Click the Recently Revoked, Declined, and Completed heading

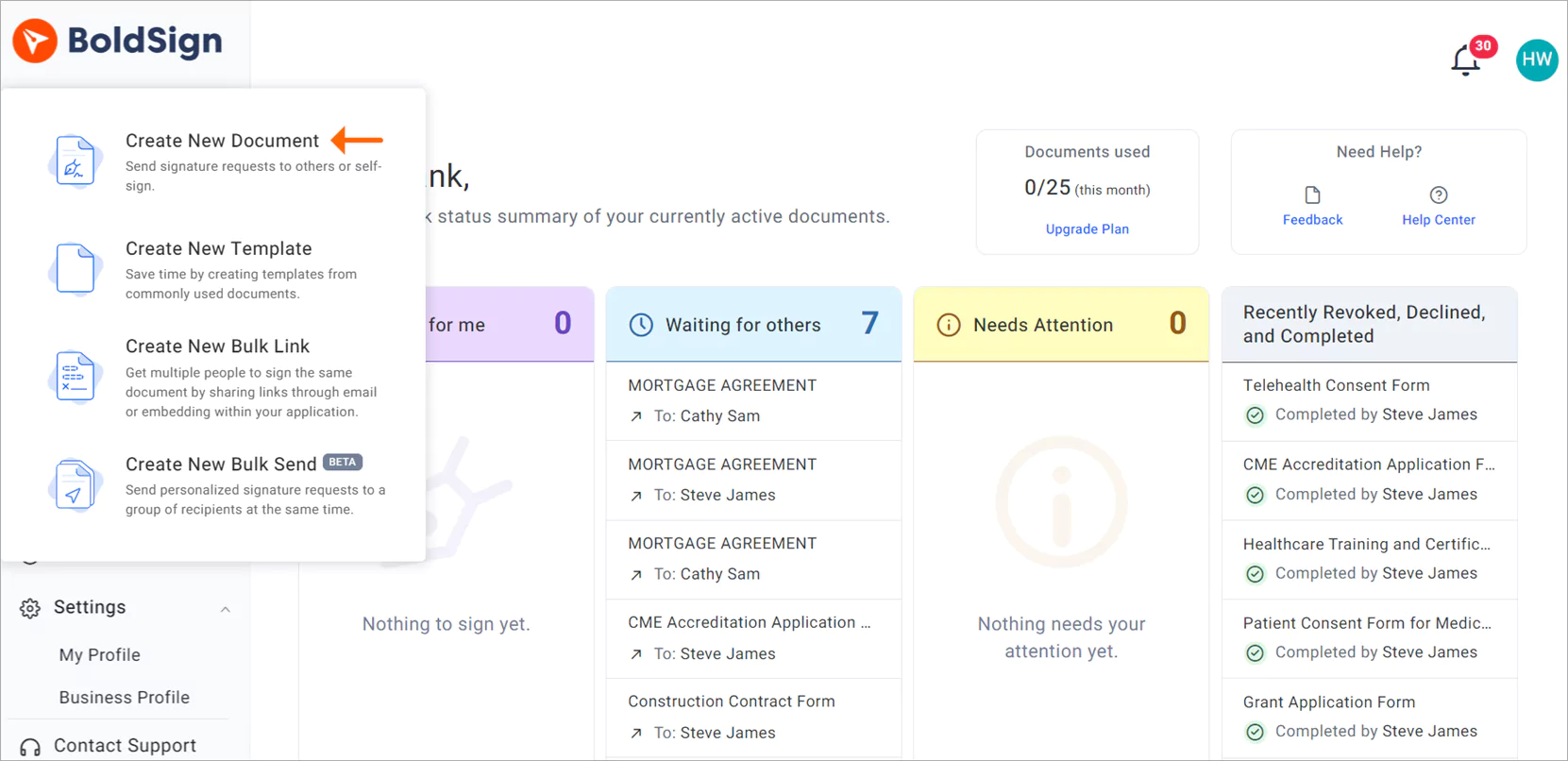click(1364, 324)
